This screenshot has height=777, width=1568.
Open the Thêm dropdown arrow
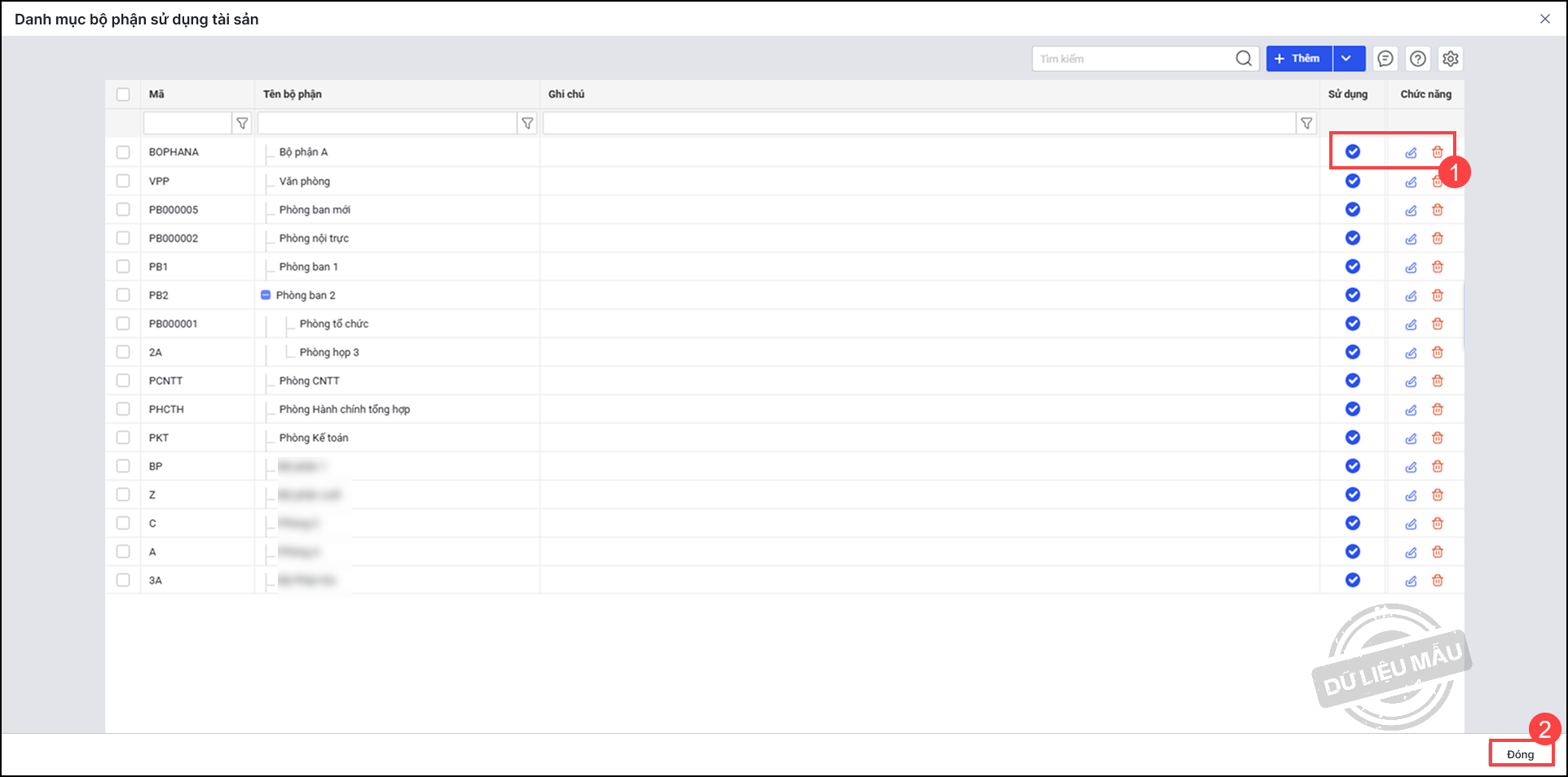[x=1349, y=59]
